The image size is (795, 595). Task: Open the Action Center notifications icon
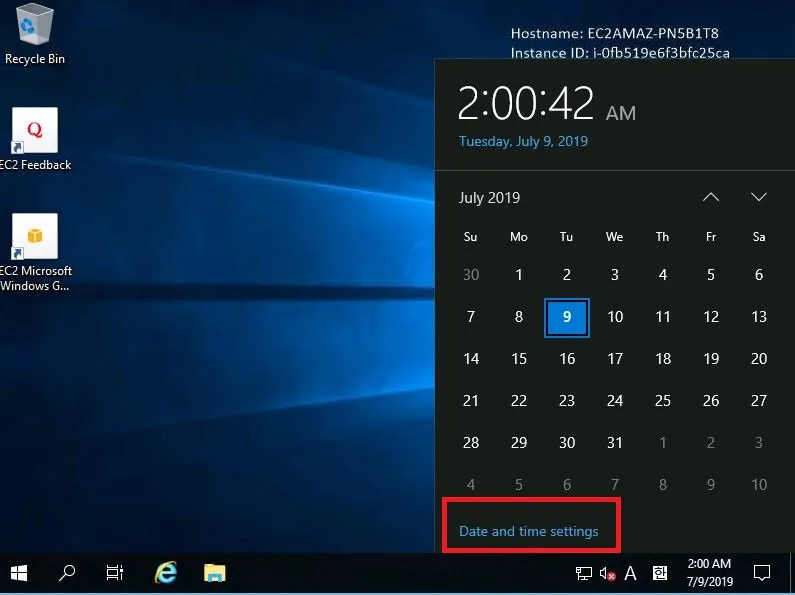(761, 573)
